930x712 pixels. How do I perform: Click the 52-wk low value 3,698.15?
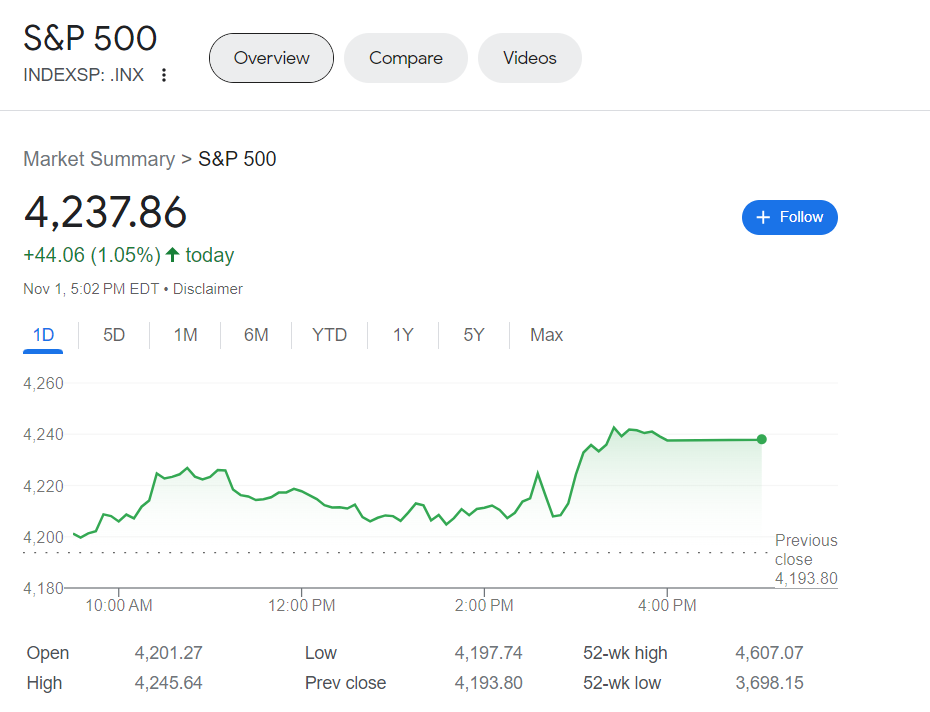[x=769, y=683]
